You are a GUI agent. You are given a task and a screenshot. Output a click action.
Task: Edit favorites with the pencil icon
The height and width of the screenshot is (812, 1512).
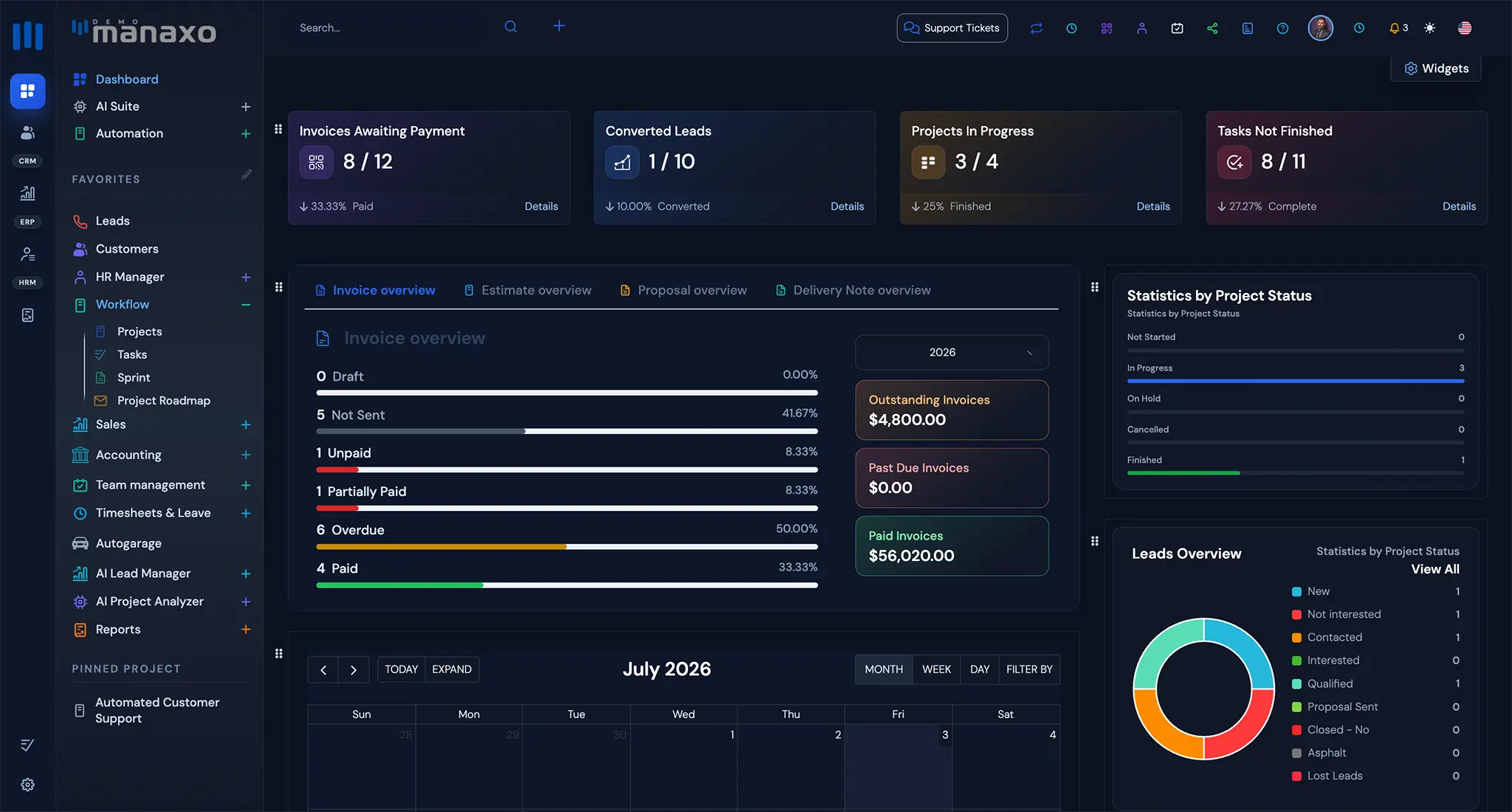pyautogui.click(x=247, y=175)
